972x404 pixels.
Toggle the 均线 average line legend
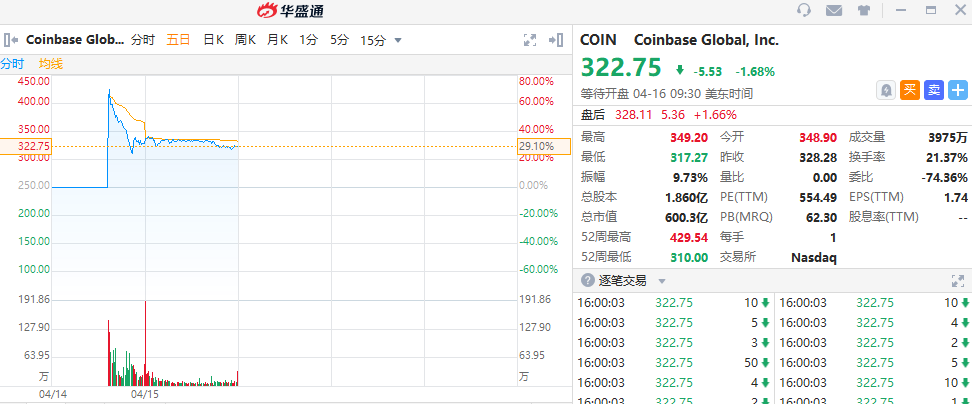point(51,63)
